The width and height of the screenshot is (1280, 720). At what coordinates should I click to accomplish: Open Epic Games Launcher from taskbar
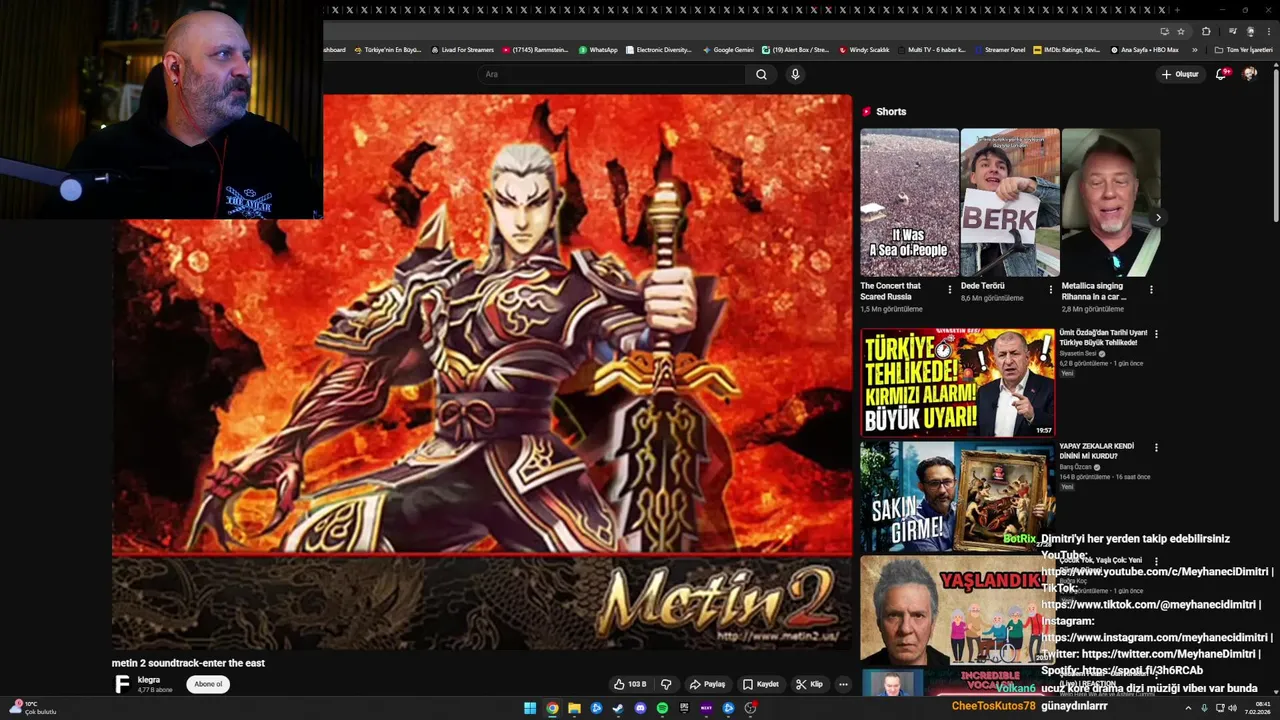click(x=684, y=708)
